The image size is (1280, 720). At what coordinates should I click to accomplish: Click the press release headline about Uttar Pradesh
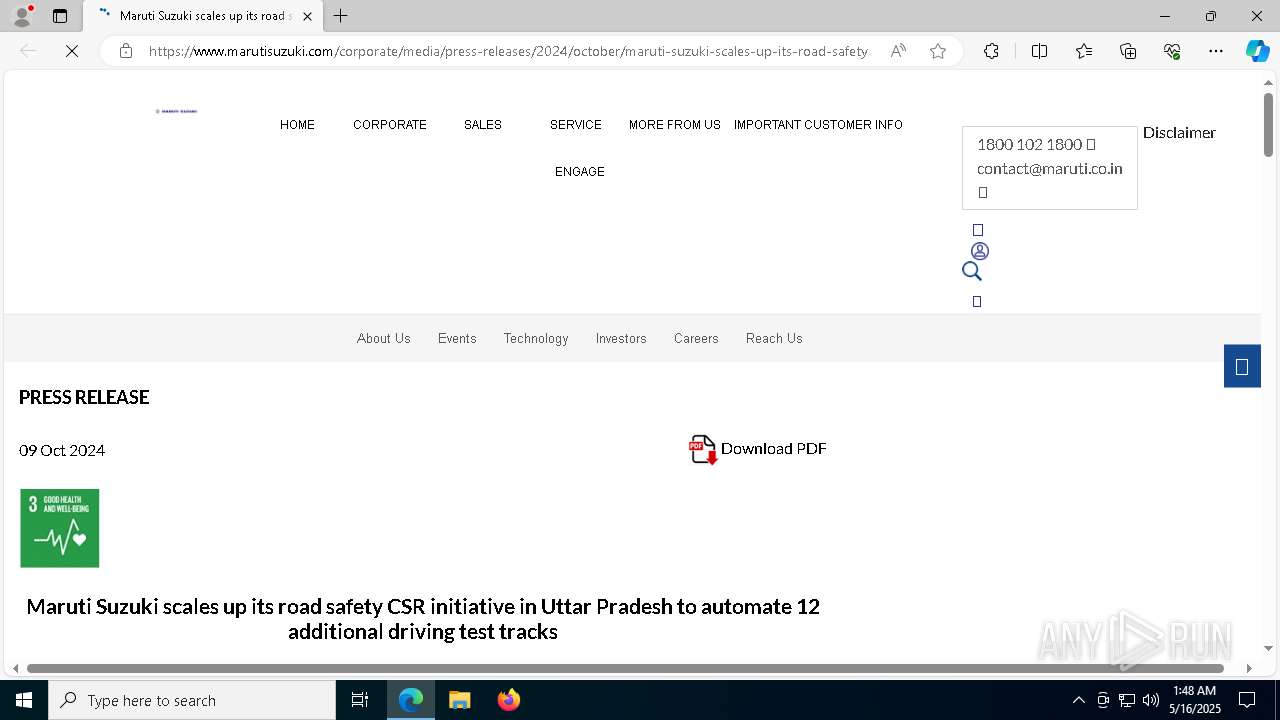point(423,619)
